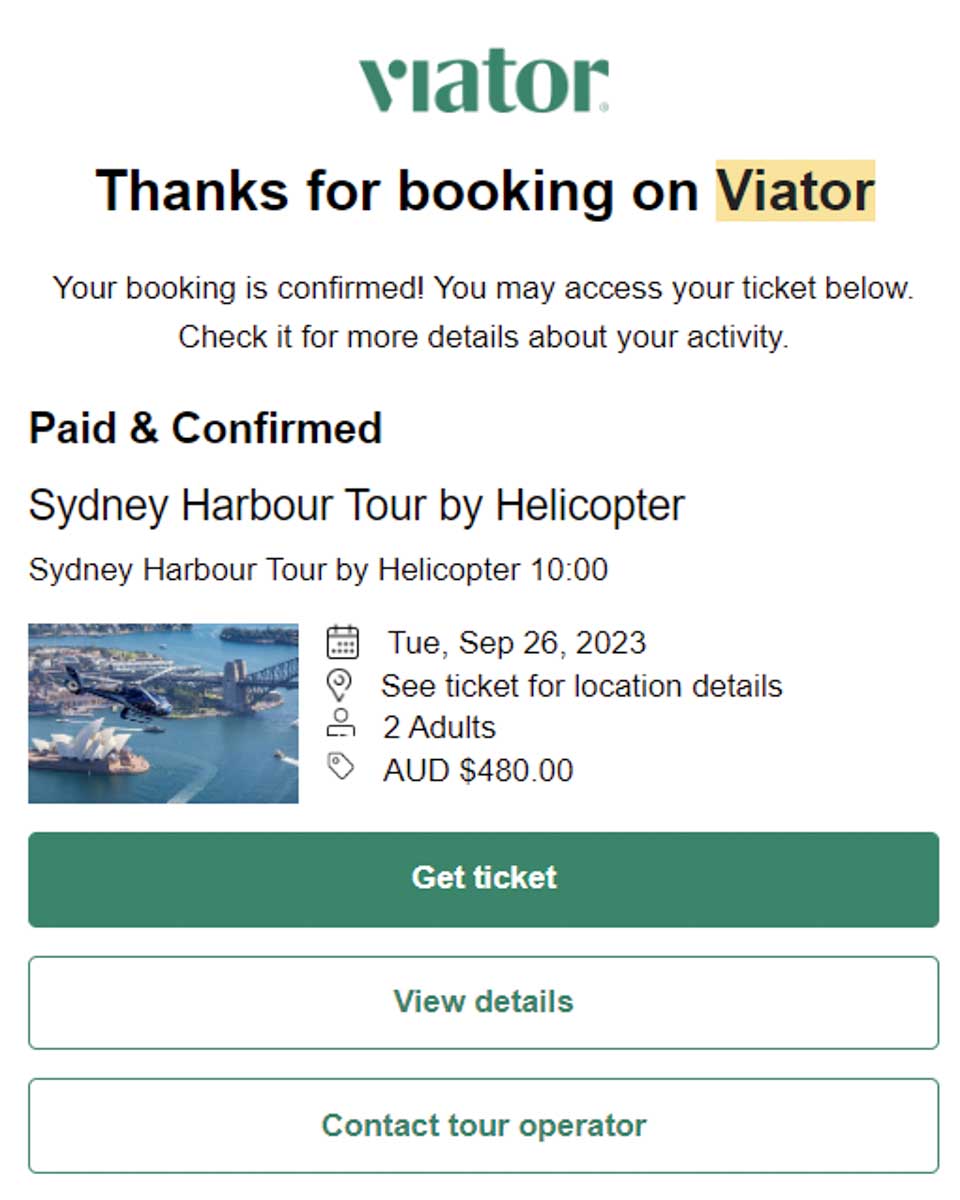Select the calendar icon next to the date
960x1200 pixels.
[342, 643]
